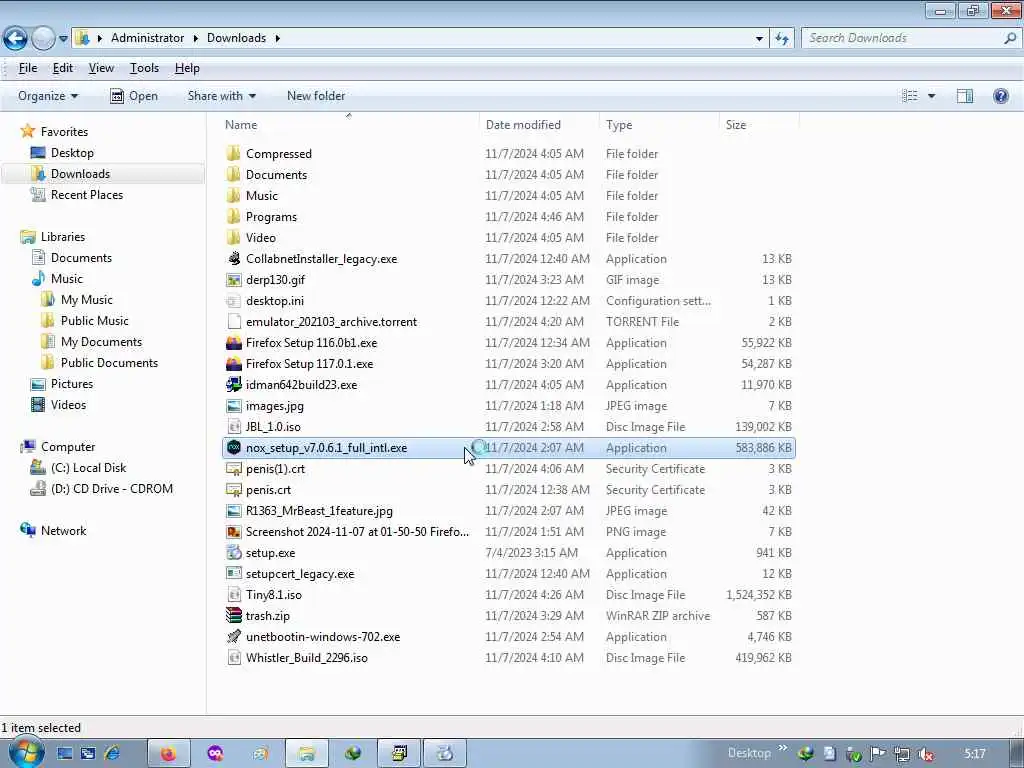
Task: Select Firefox Setup 116.0b1.exe icon
Action: pos(234,342)
